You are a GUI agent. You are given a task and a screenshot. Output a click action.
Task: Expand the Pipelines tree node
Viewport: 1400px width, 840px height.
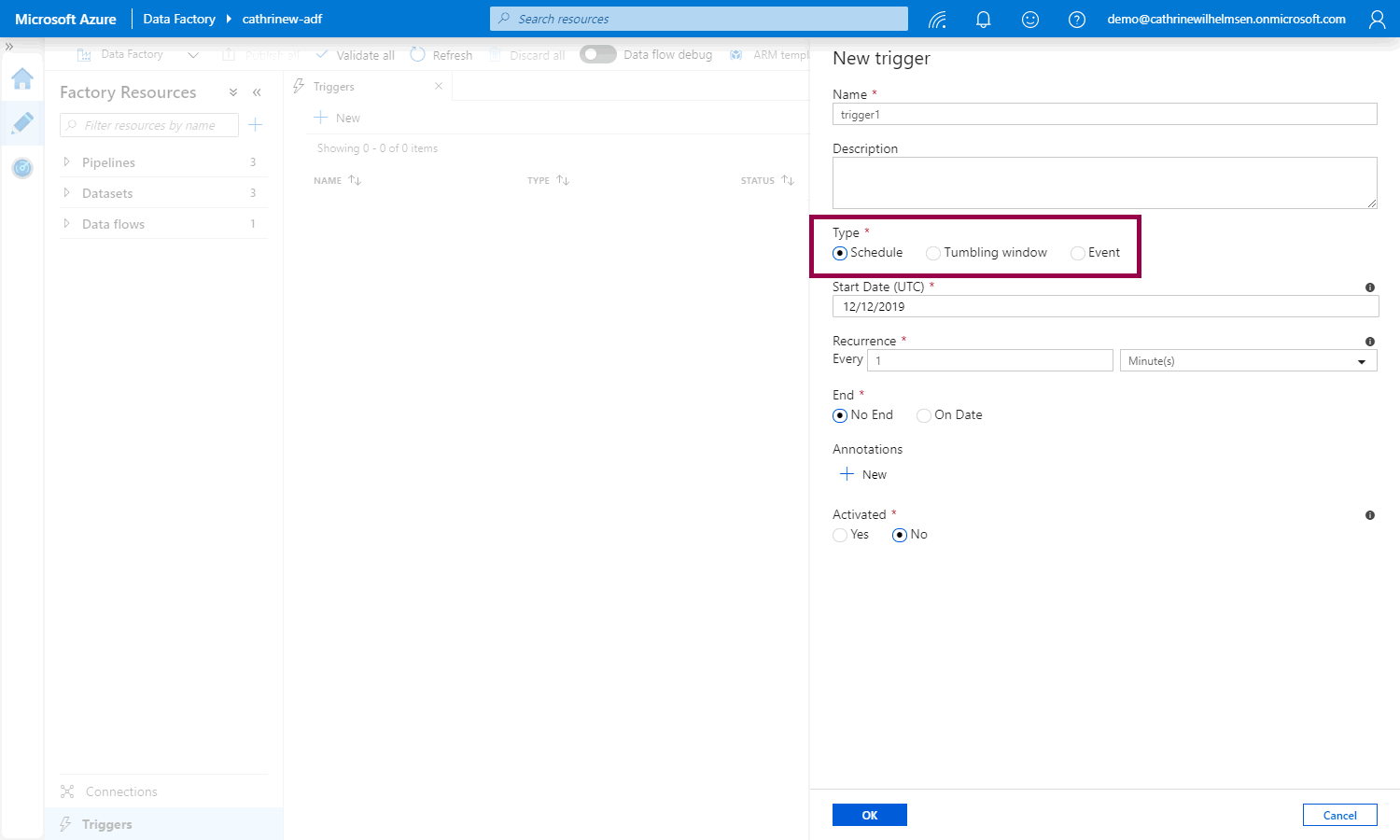66,162
